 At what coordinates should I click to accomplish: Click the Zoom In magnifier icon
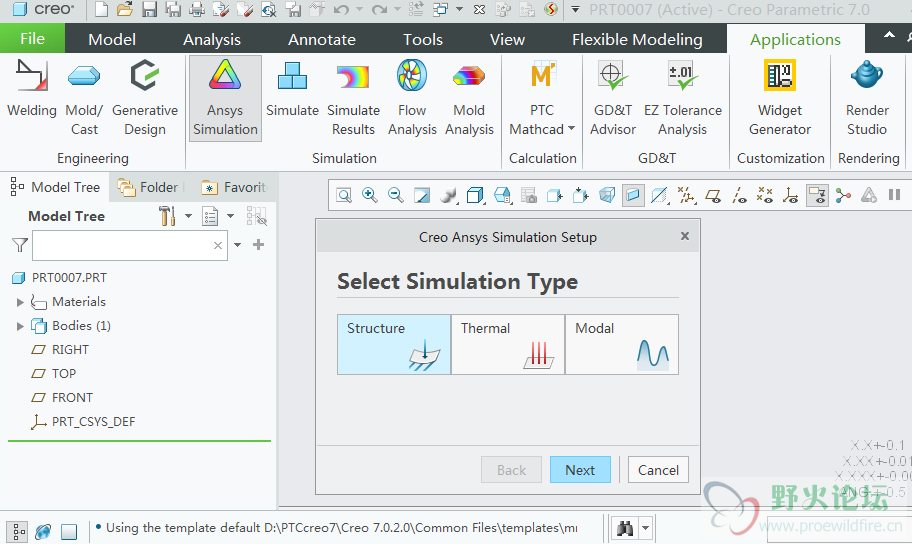click(369, 195)
